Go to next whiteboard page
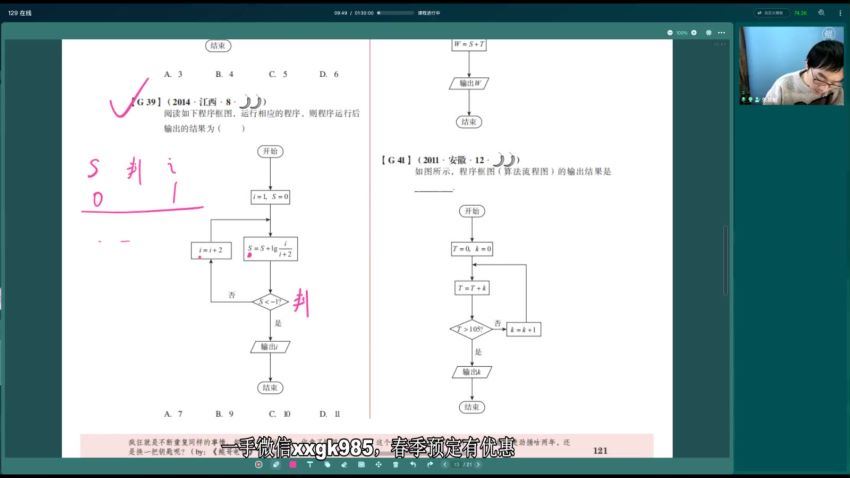850x478 pixels. (478, 464)
